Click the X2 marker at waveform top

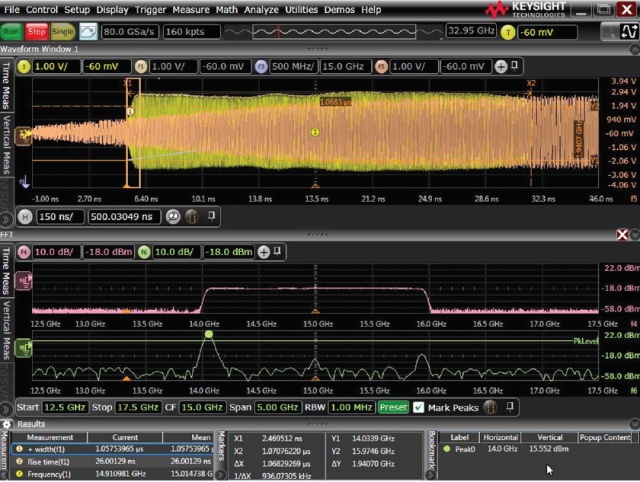(531, 83)
